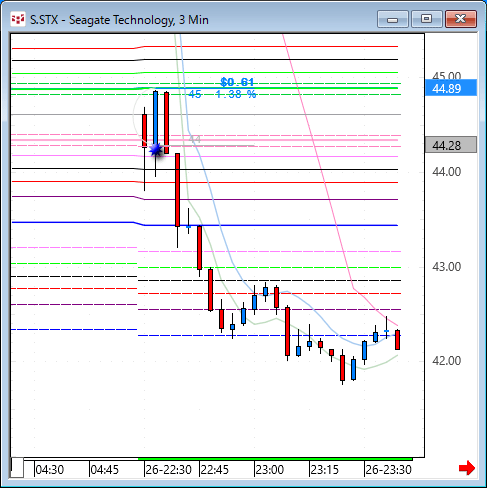Click the 1.38 % measurement text
This screenshot has height=488, width=487.
pos(236,94)
